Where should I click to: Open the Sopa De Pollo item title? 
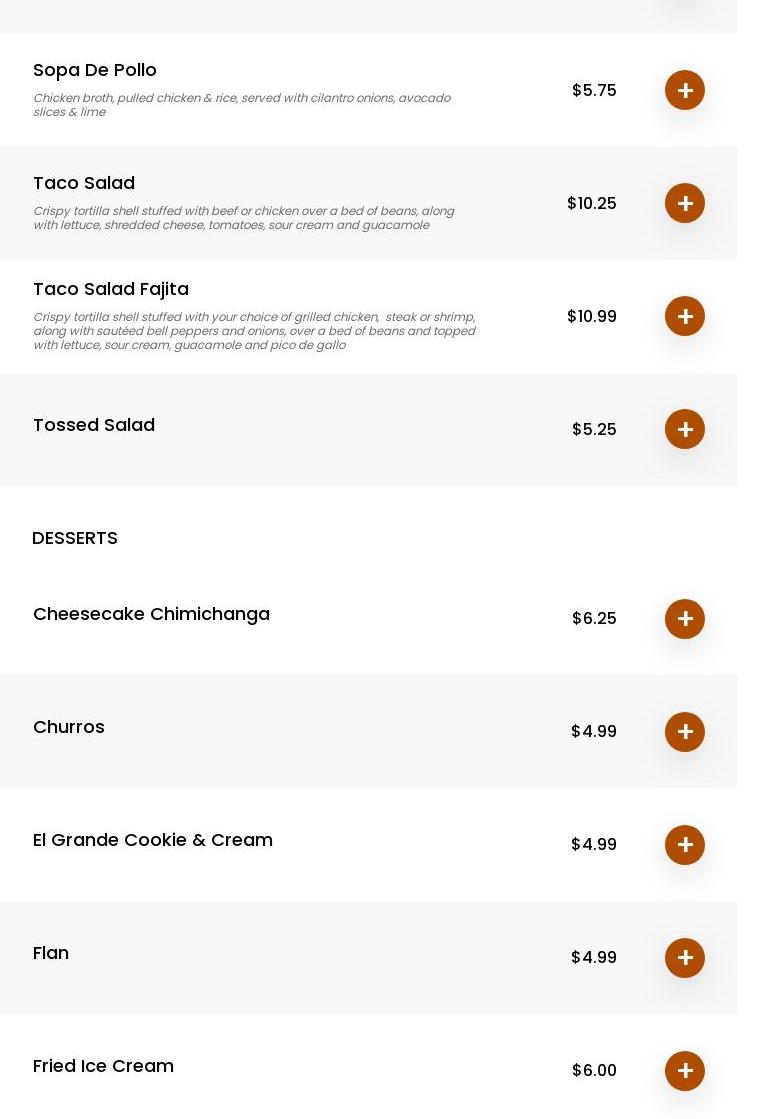click(95, 70)
